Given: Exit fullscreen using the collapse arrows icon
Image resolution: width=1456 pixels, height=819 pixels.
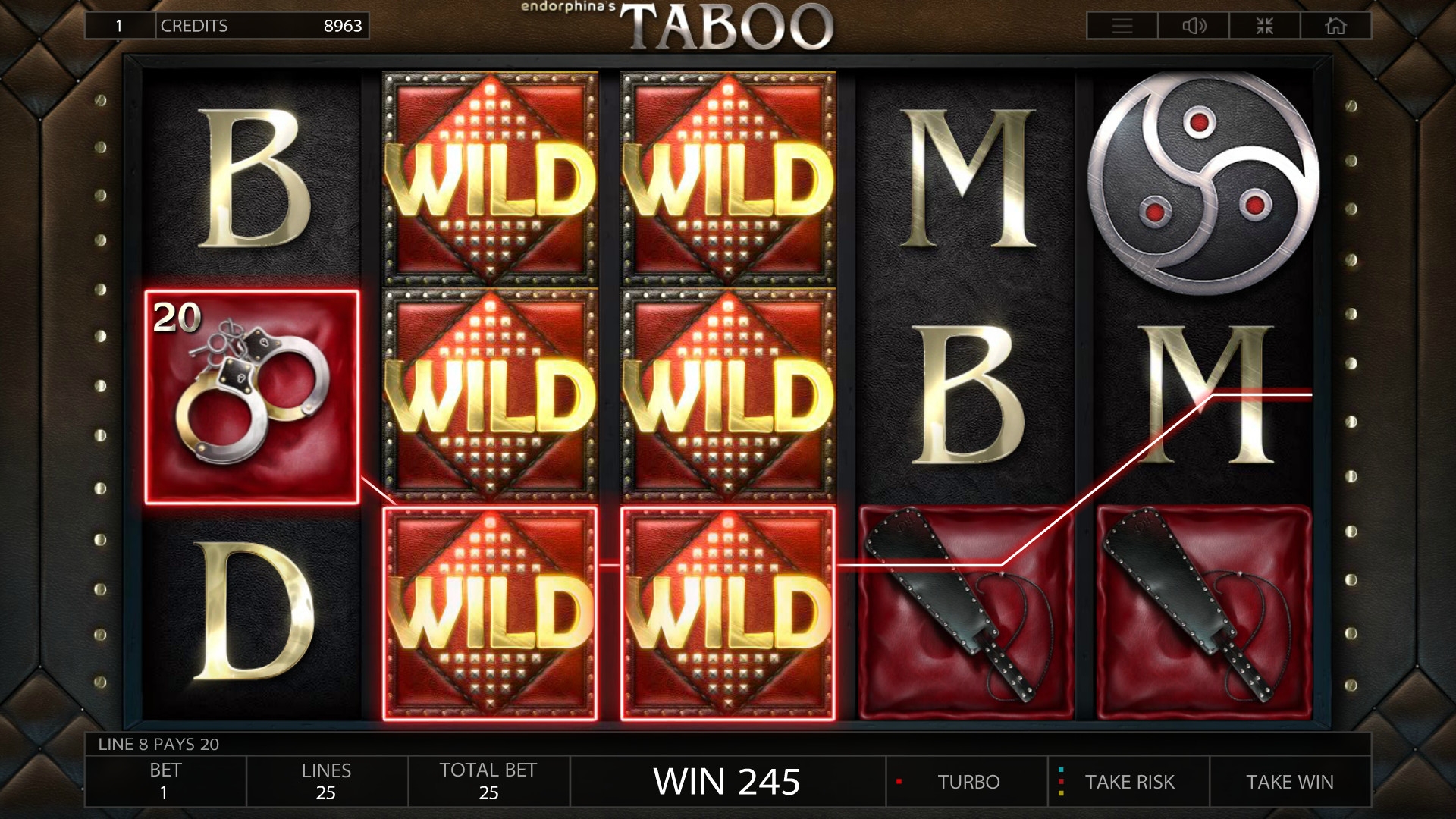Looking at the screenshot, I should click(x=1265, y=26).
